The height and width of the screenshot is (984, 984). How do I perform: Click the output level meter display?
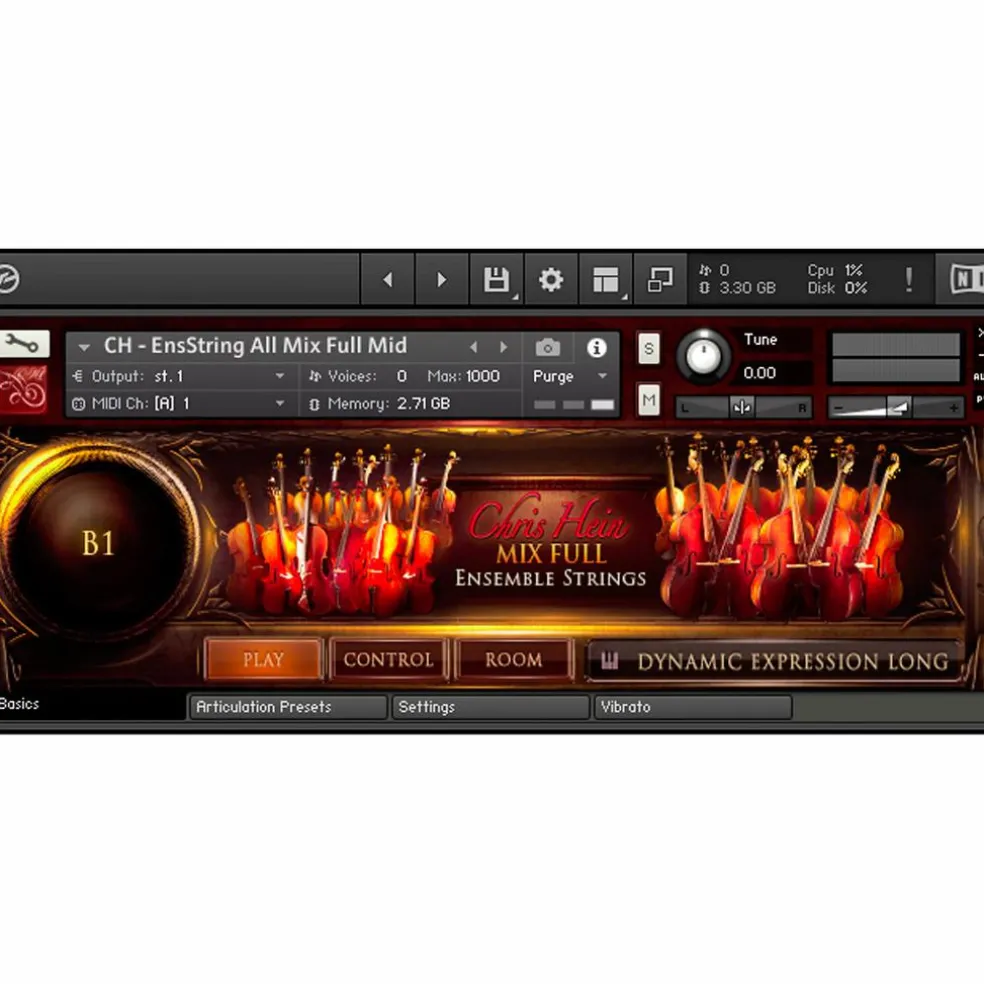pos(896,358)
